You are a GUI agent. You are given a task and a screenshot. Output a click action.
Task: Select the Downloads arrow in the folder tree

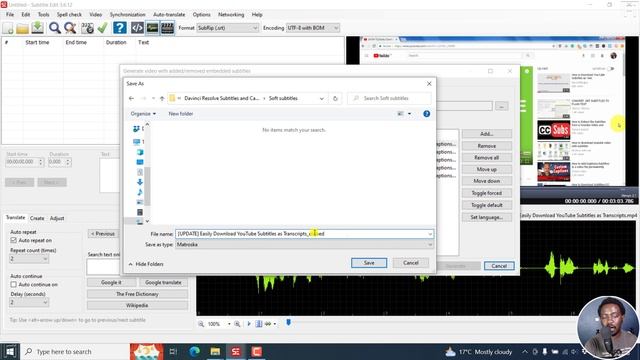coord(140,182)
